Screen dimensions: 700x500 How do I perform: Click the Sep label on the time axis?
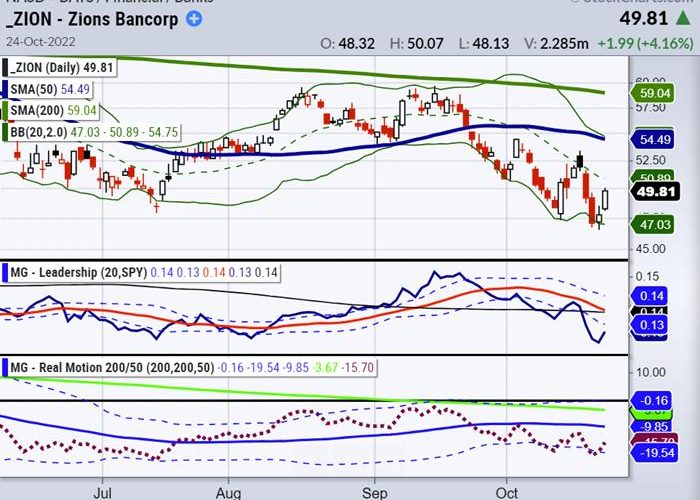(x=374, y=493)
